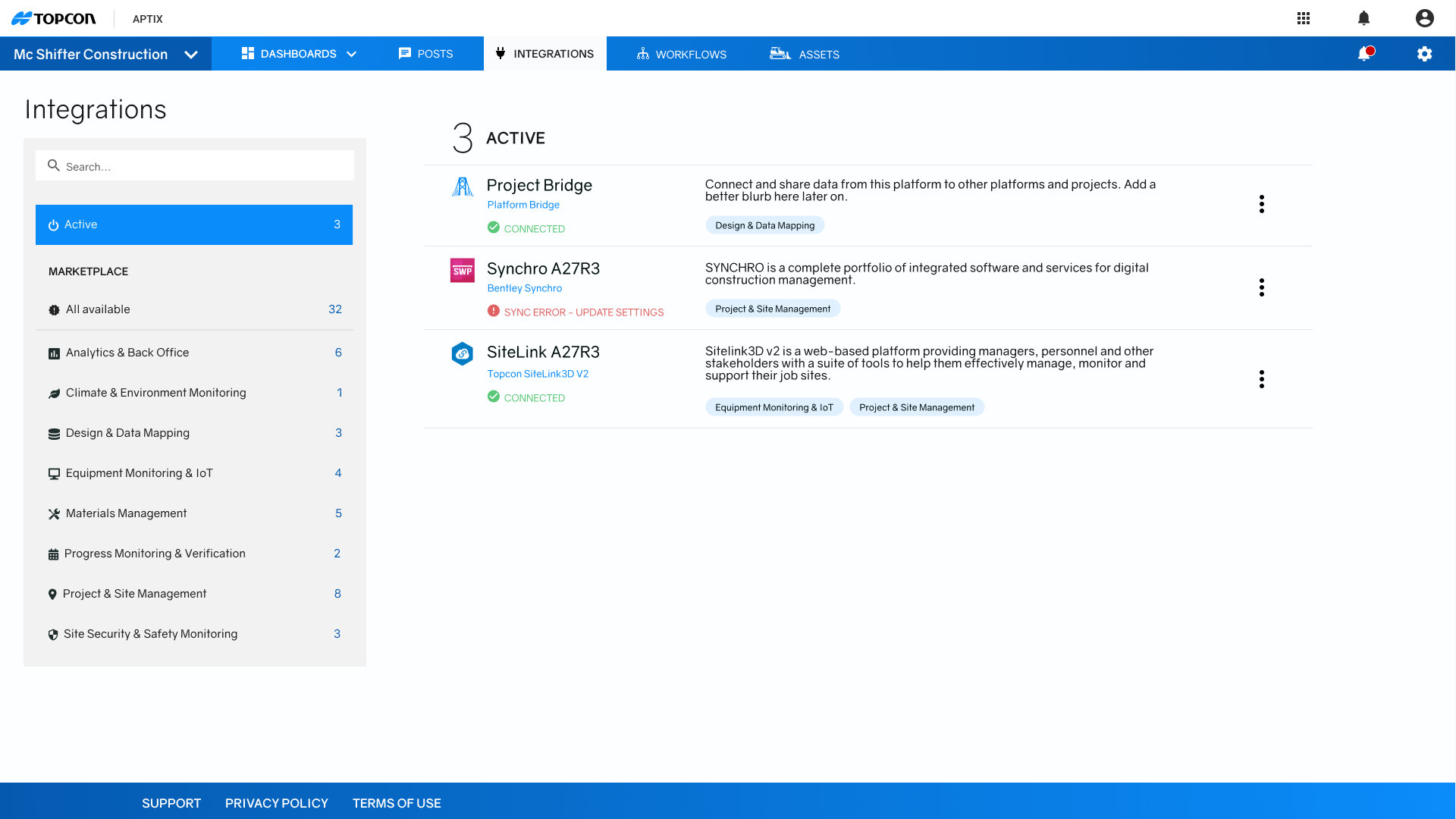
Task: Filter by Progress Monitoring & Verification
Action: point(194,554)
